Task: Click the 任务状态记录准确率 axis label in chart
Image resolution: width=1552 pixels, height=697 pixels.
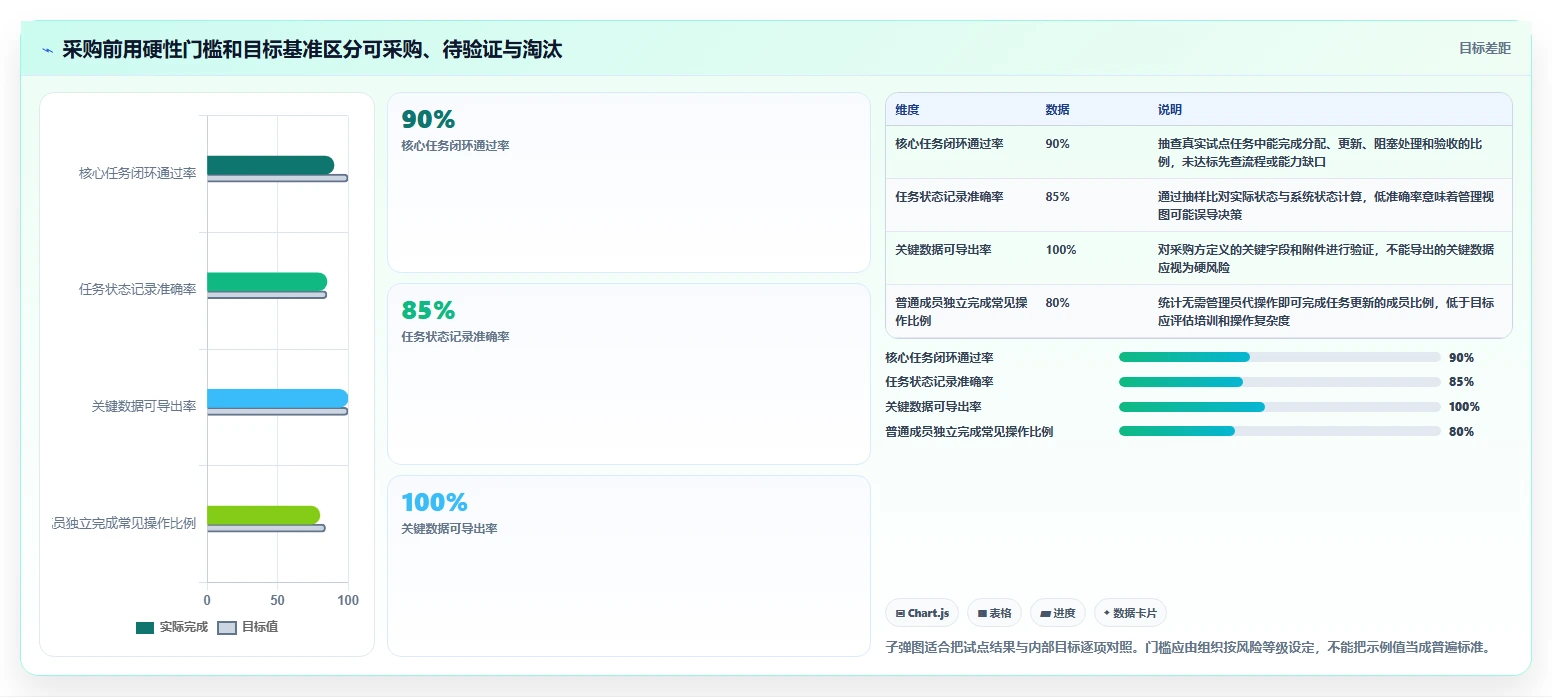Action: 137,289
